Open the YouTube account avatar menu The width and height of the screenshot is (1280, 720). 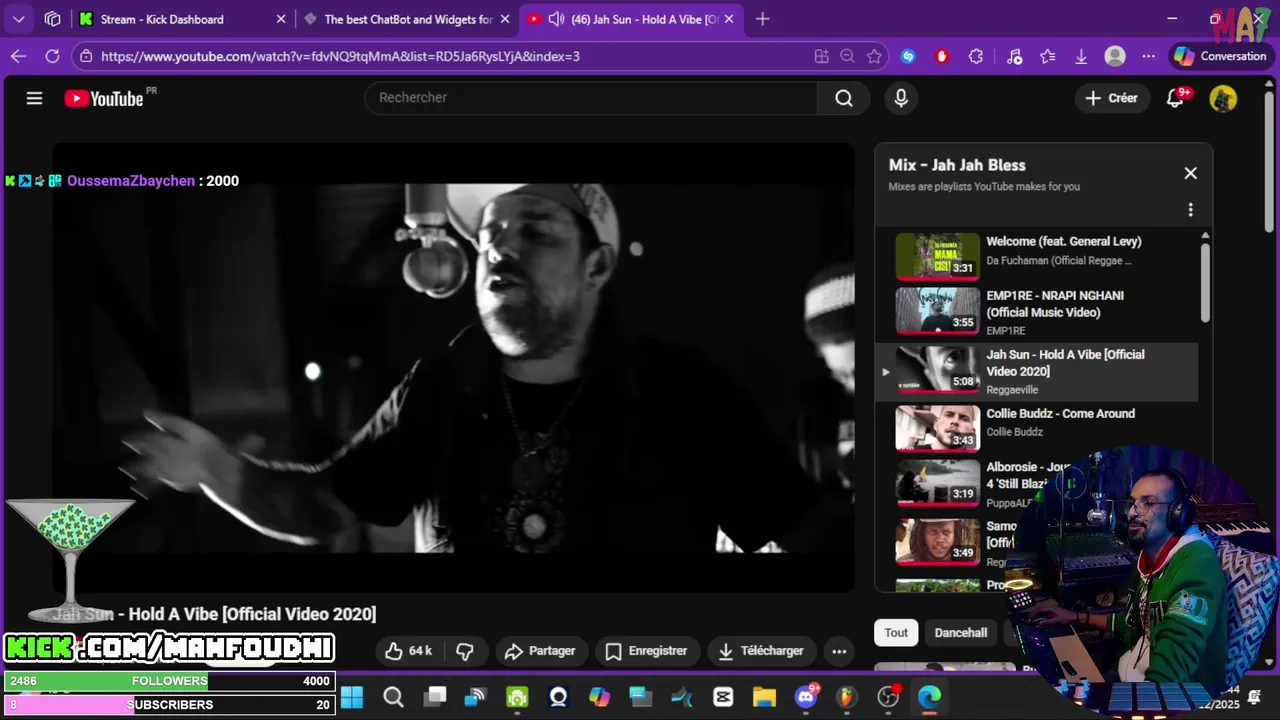pyautogui.click(x=1223, y=98)
